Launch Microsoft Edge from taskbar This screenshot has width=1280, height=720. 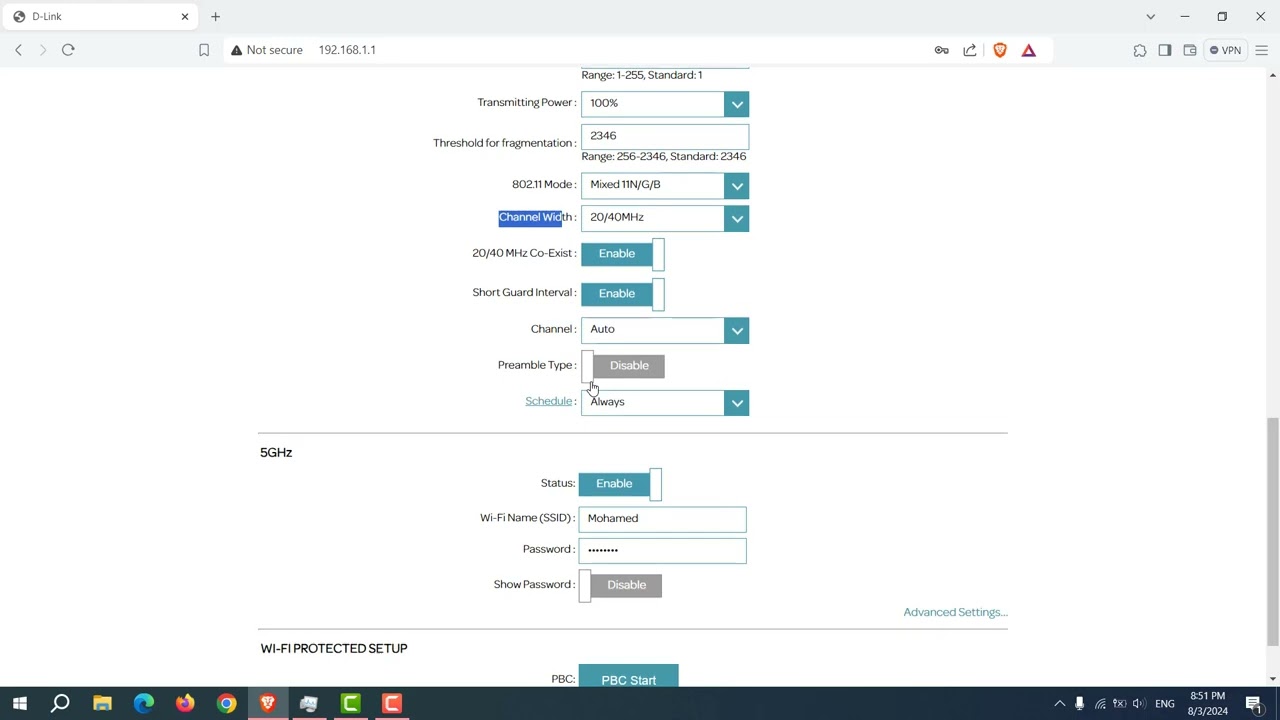pos(144,704)
